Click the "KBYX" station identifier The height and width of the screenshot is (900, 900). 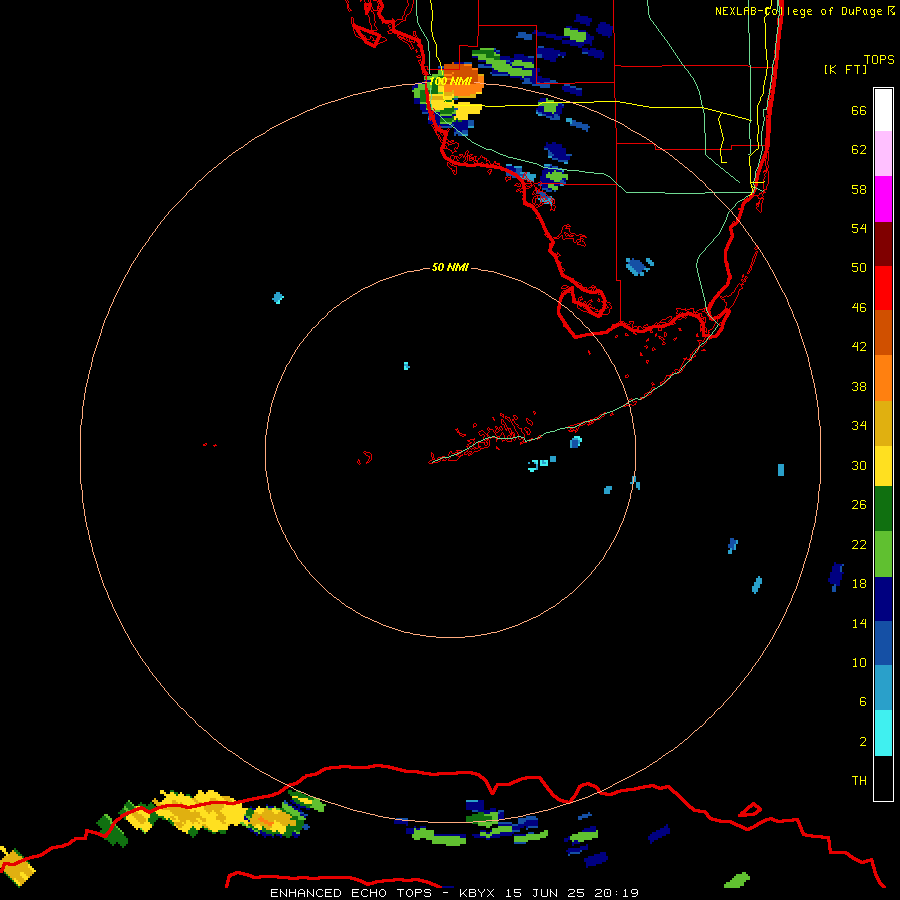476,893
